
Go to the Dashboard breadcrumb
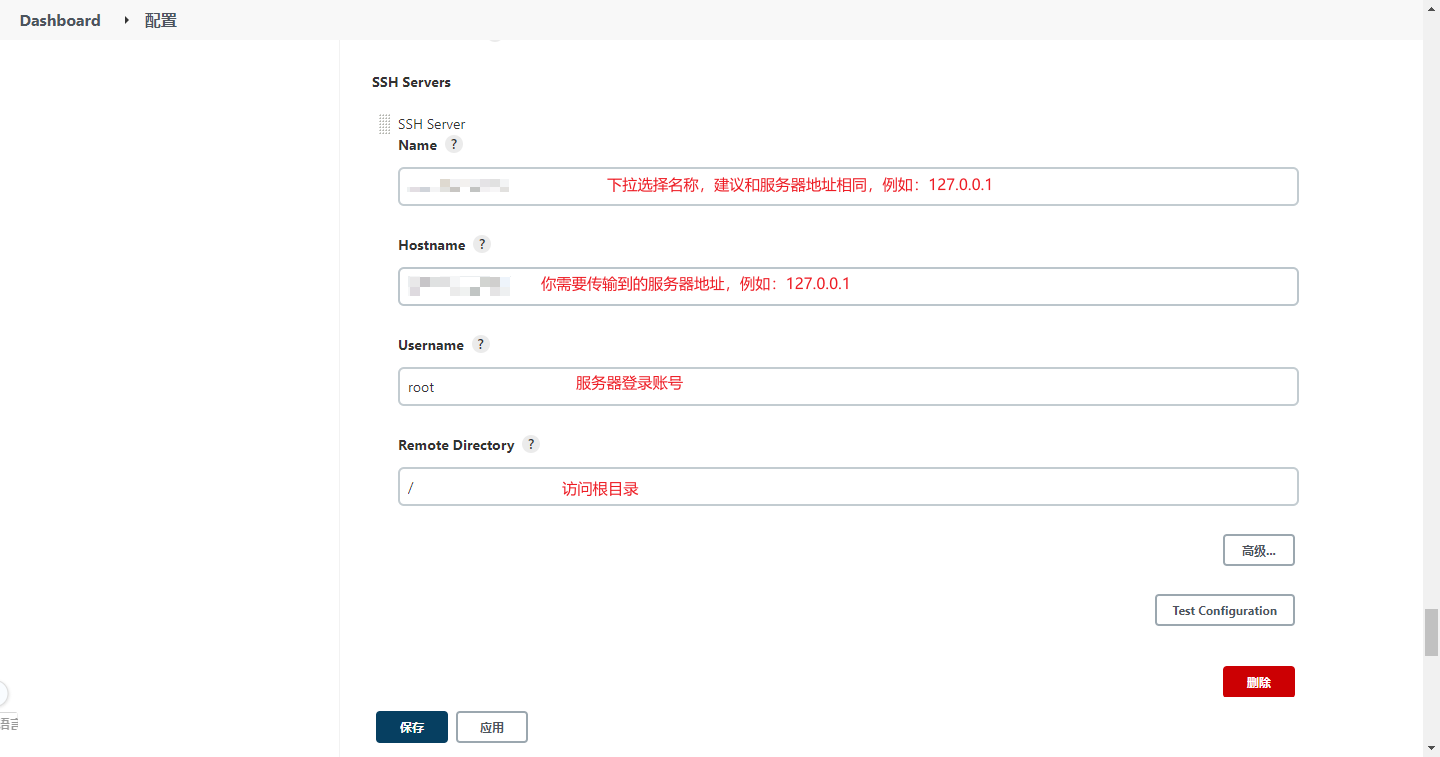[x=60, y=20]
